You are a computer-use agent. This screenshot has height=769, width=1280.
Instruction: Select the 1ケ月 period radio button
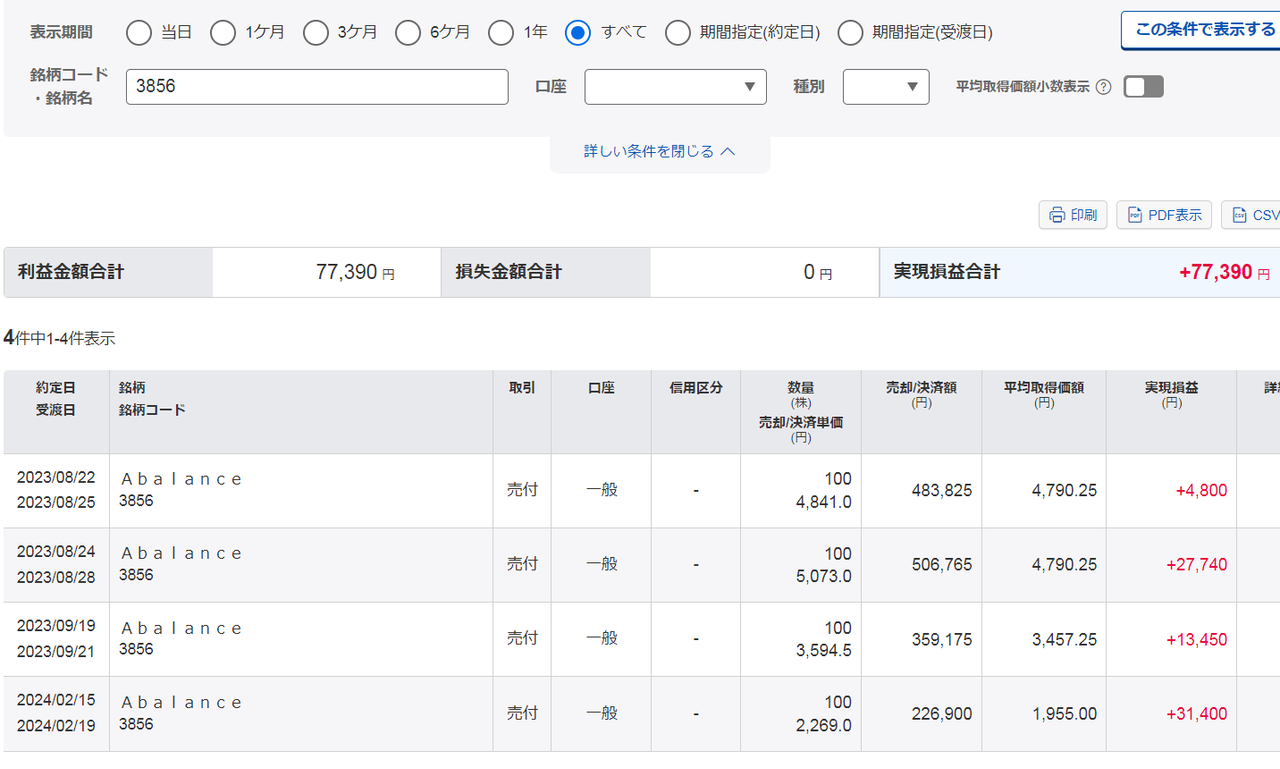(x=223, y=33)
